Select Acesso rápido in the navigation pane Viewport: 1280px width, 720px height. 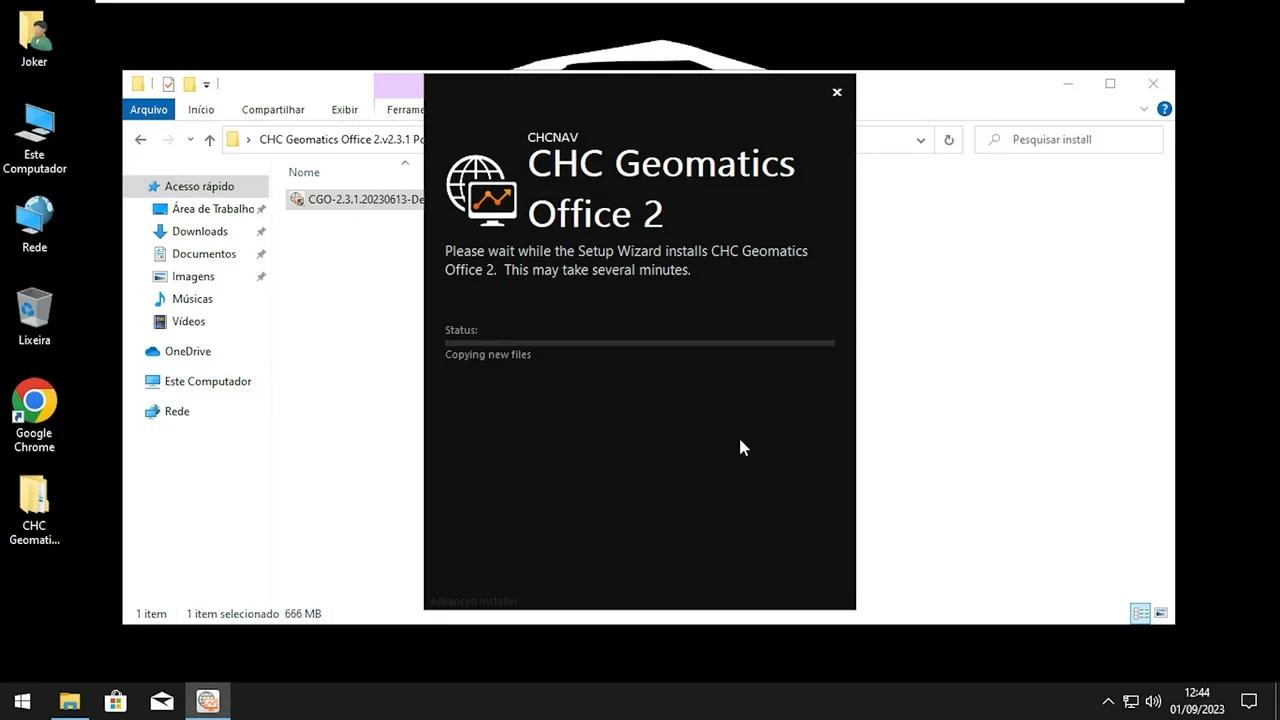(x=197, y=186)
